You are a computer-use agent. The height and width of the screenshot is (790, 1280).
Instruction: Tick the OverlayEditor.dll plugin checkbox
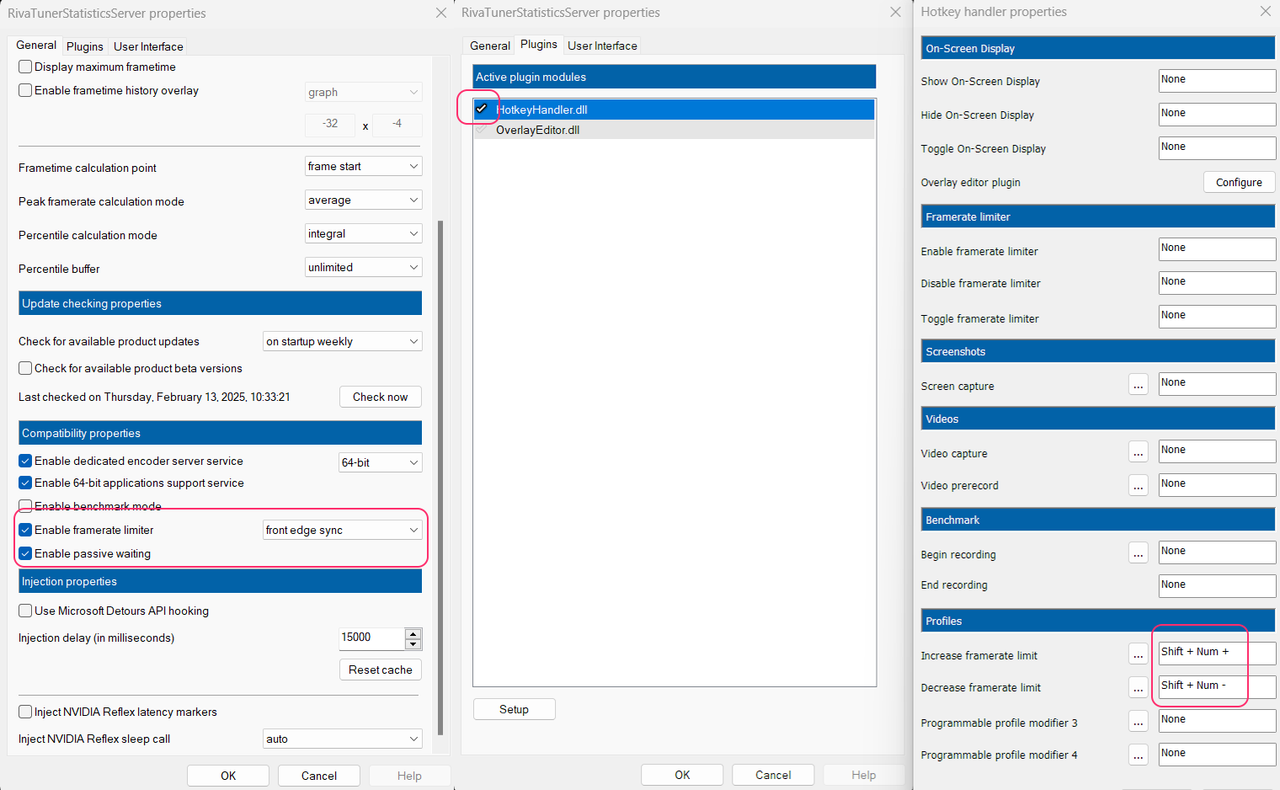click(482, 130)
